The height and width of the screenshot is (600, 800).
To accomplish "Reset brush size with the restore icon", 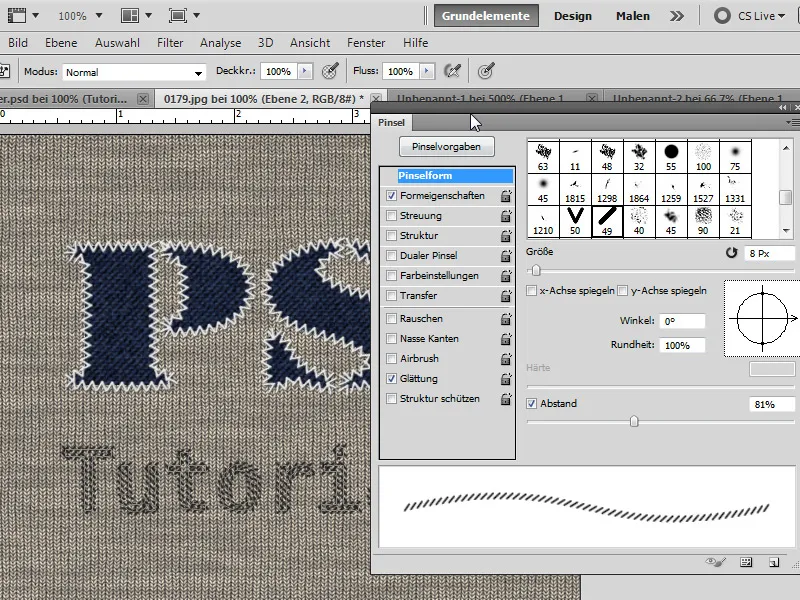I will pos(732,253).
